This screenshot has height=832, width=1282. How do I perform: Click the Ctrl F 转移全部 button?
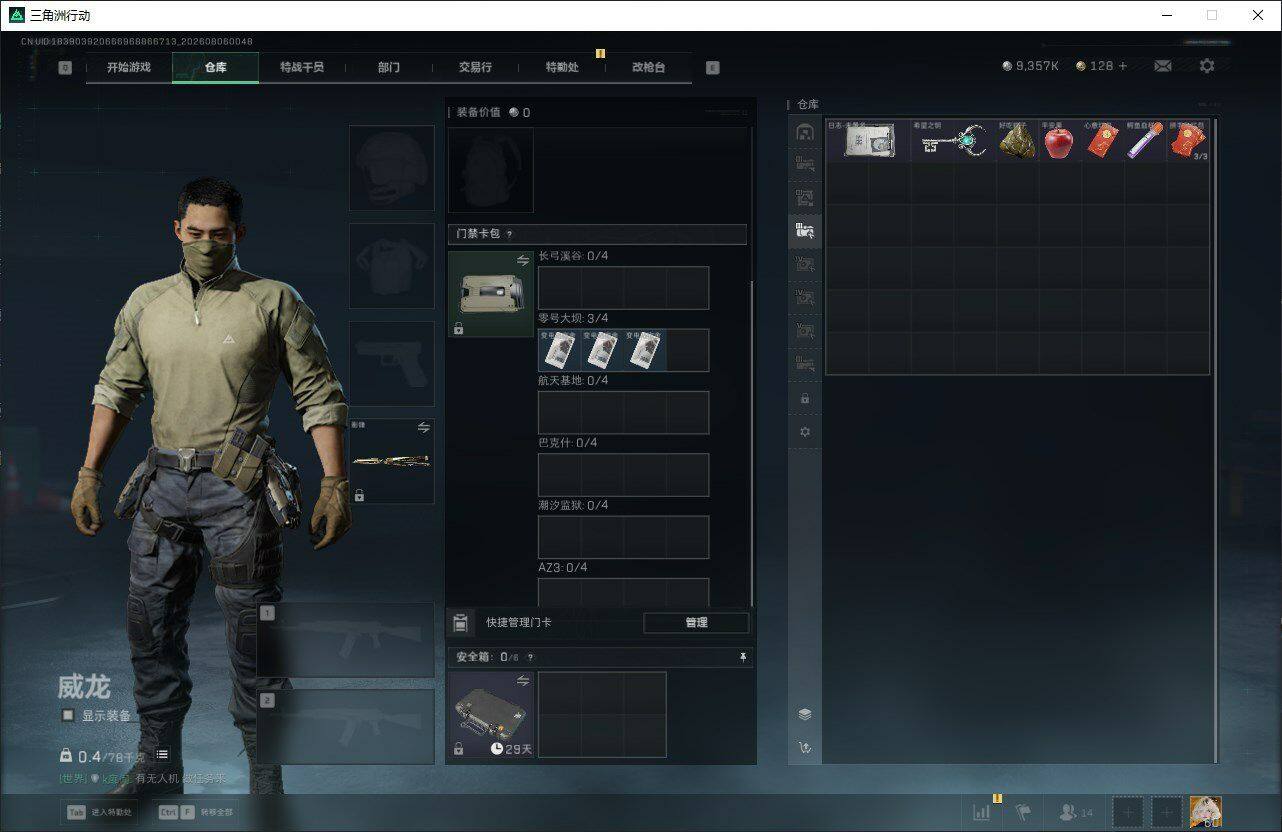click(x=195, y=812)
